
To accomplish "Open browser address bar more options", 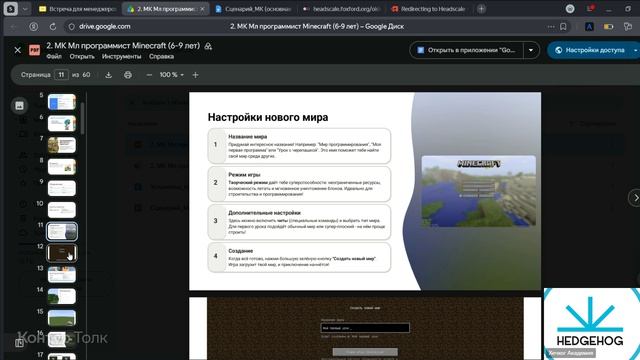I will point(551,27).
